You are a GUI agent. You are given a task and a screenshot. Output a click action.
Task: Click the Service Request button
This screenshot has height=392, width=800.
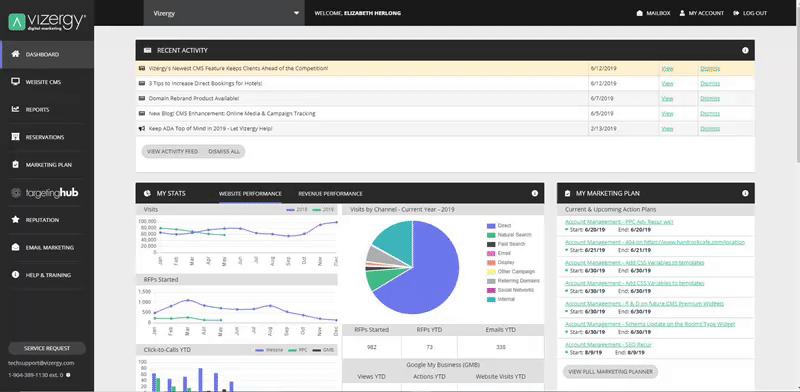click(47, 348)
